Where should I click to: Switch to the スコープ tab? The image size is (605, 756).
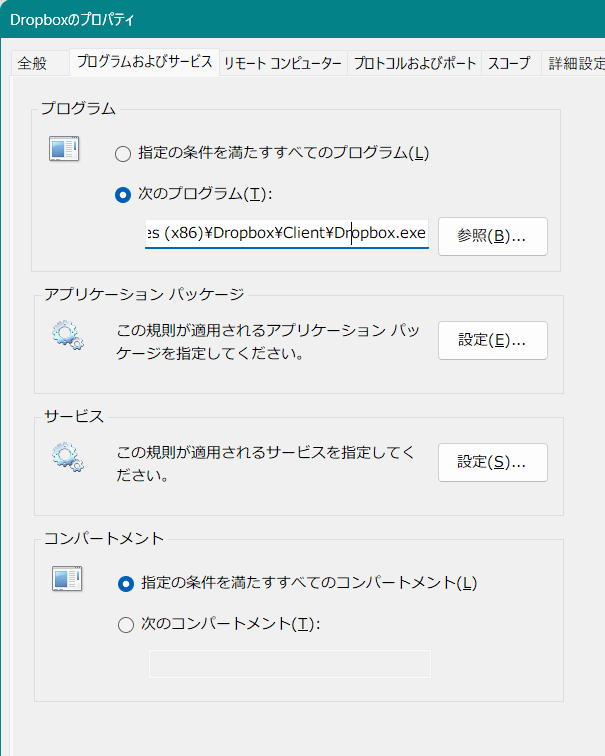coord(508,63)
